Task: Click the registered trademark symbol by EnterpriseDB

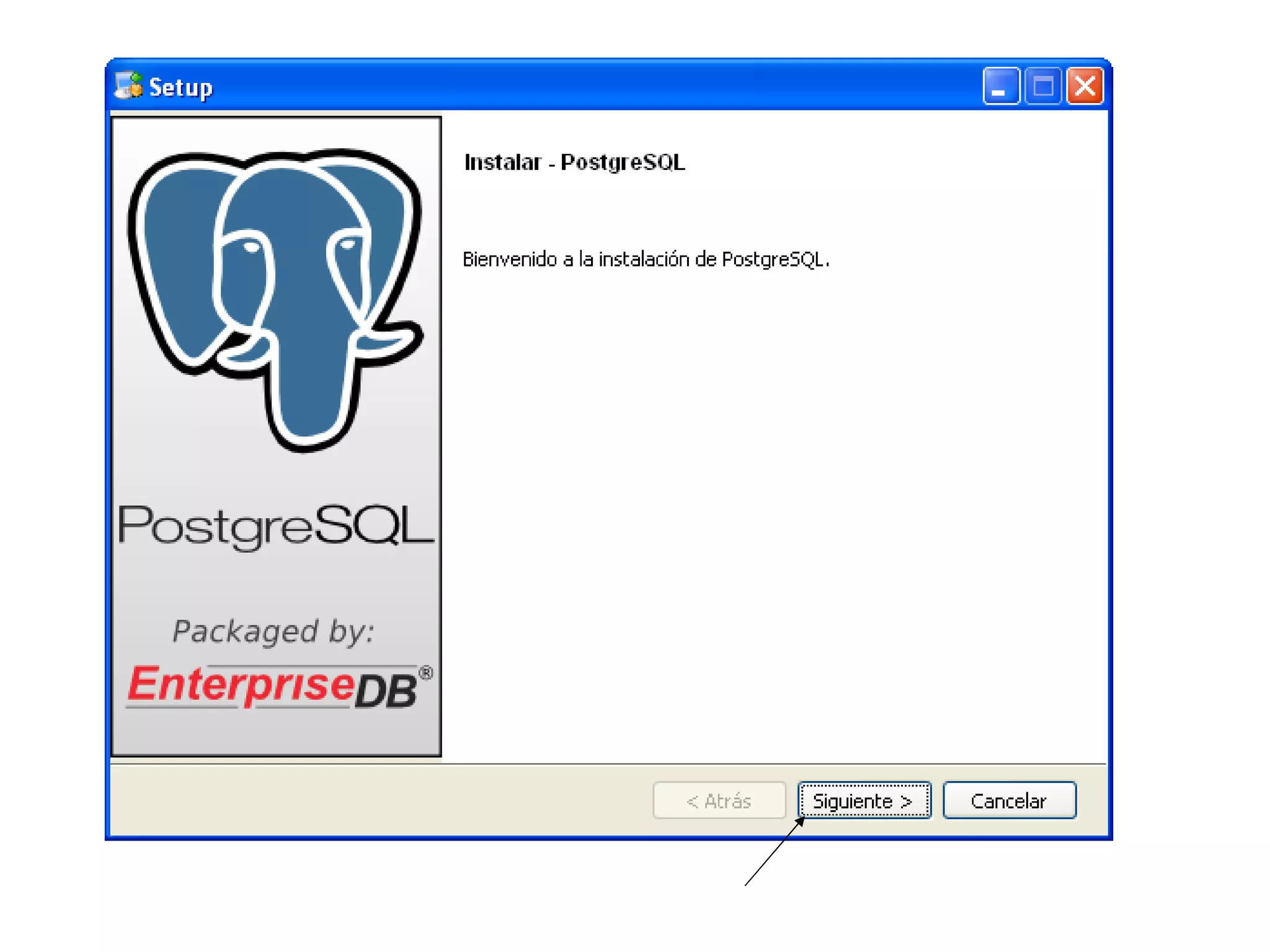Action: coord(425,672)
